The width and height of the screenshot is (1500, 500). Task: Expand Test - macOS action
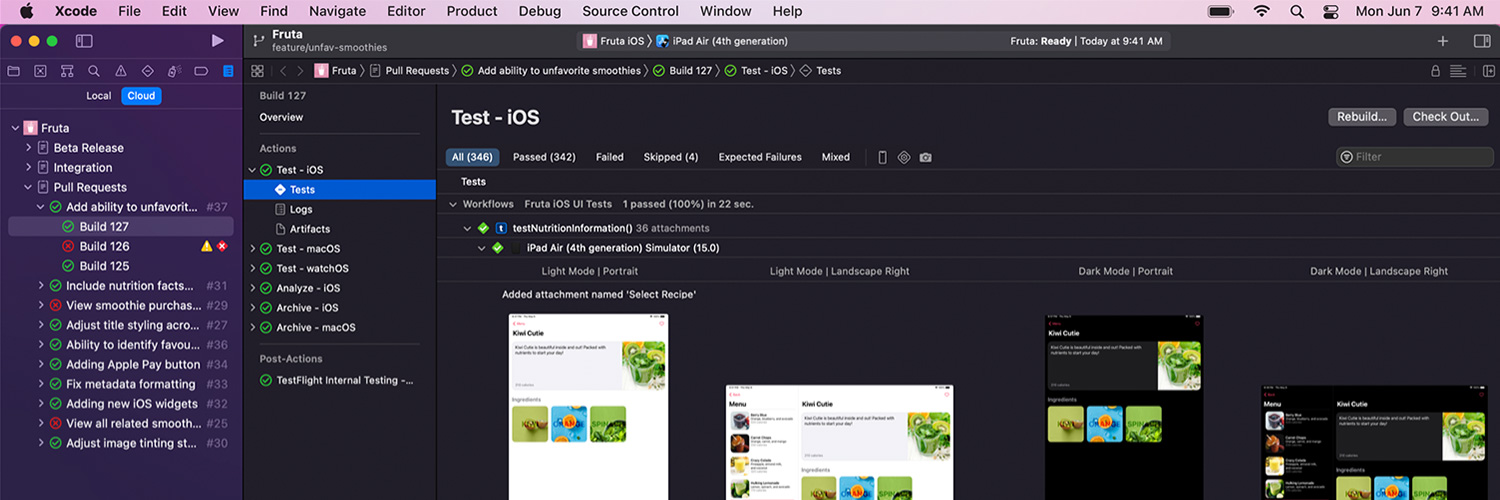(x=252, y=249)
